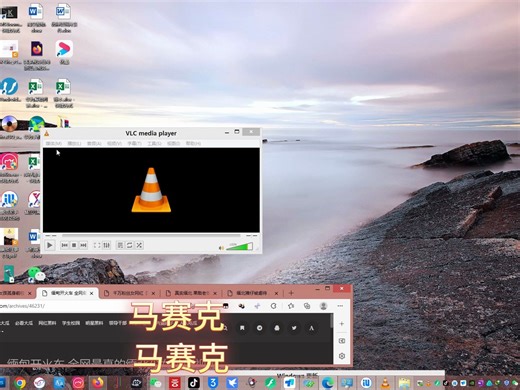Click Edge refresh icon in toolbar
Screen dimensions: 520x390
(273, 306)
